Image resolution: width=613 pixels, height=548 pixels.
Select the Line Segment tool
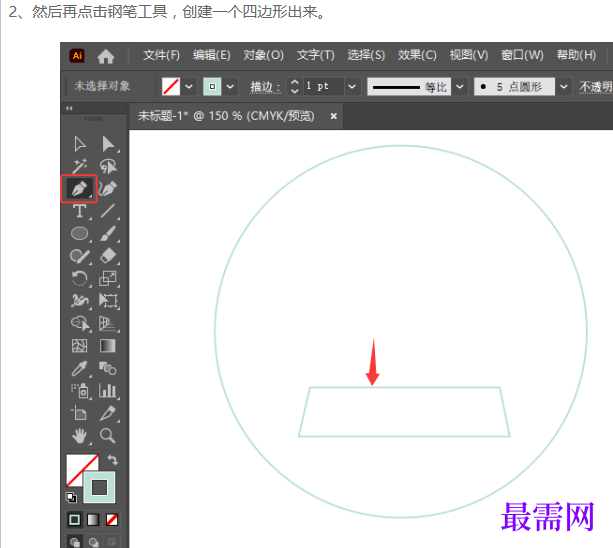pyautogui.click(x=108, y=211)
